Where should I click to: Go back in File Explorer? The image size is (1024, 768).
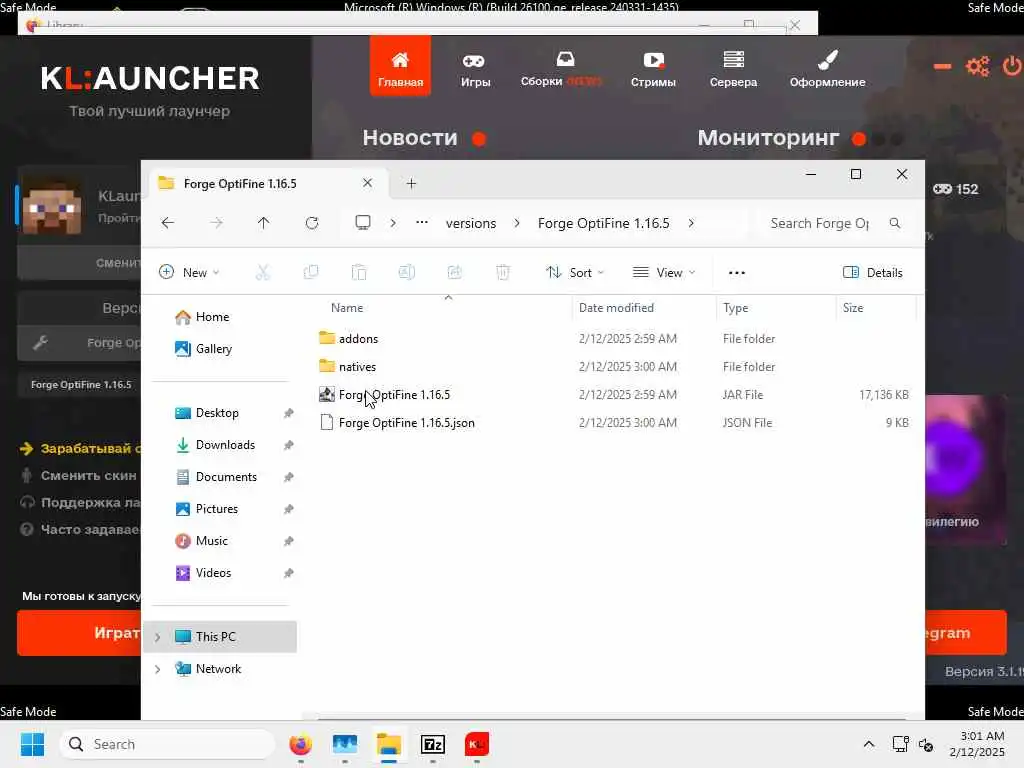[168, 223]
